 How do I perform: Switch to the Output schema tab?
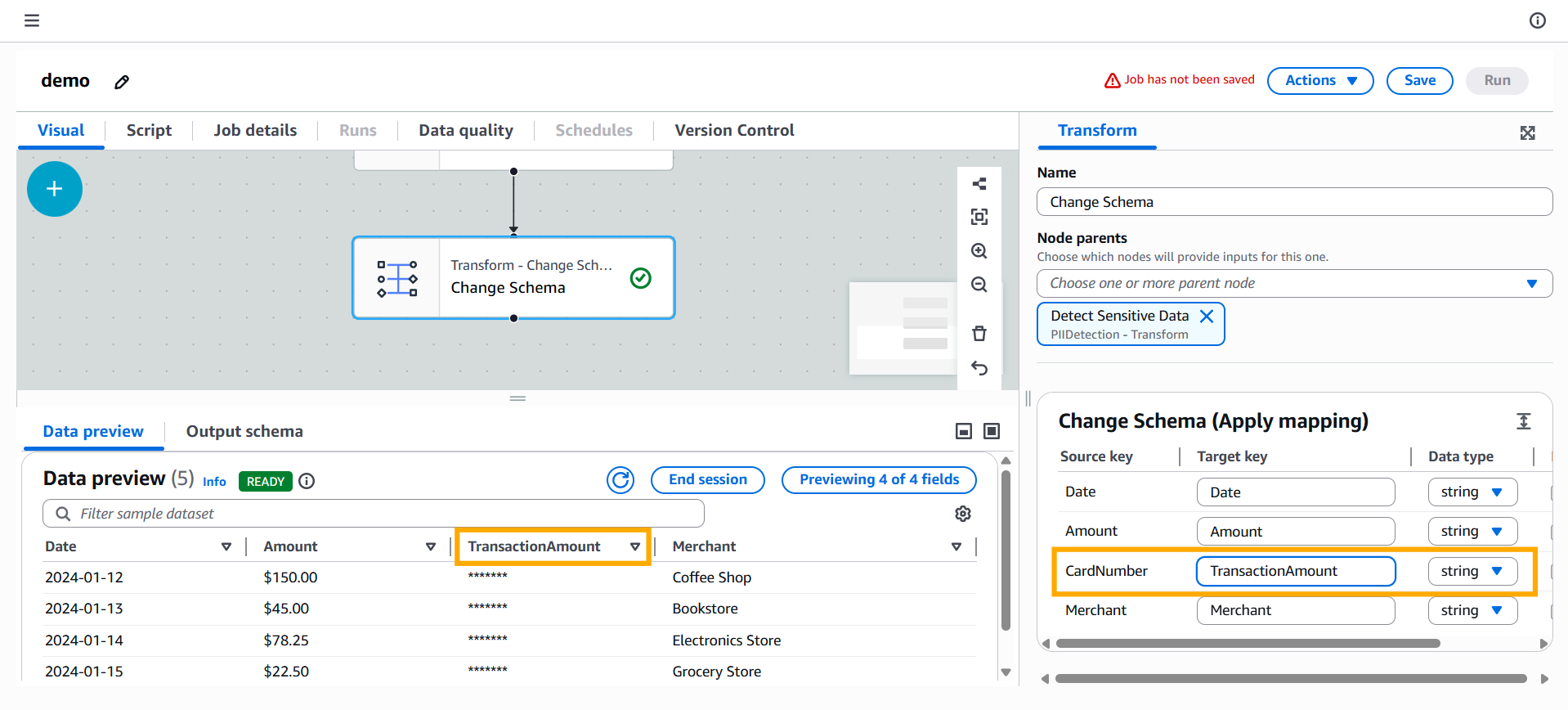coord(244,431)
